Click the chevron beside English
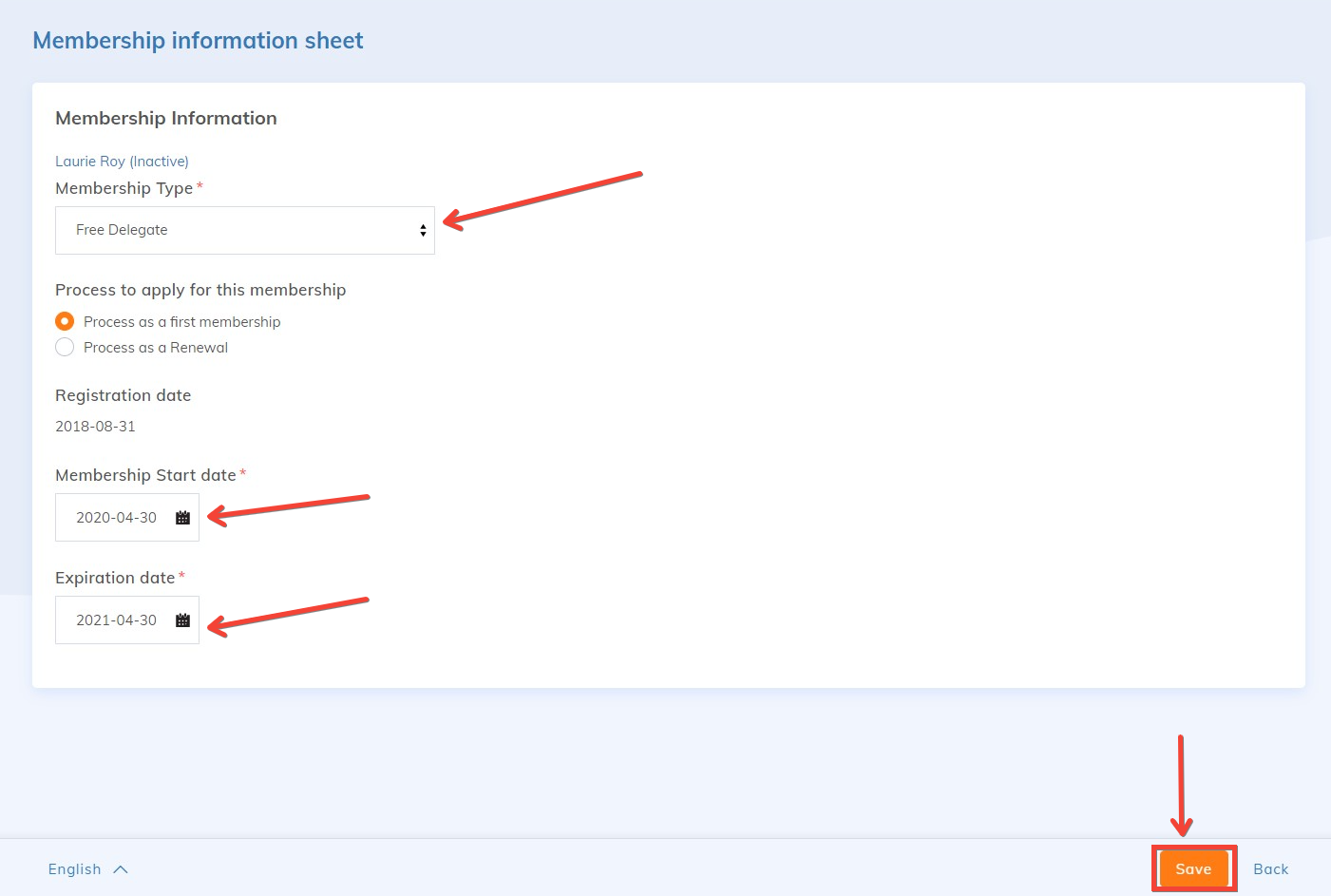 click(121, 869)
